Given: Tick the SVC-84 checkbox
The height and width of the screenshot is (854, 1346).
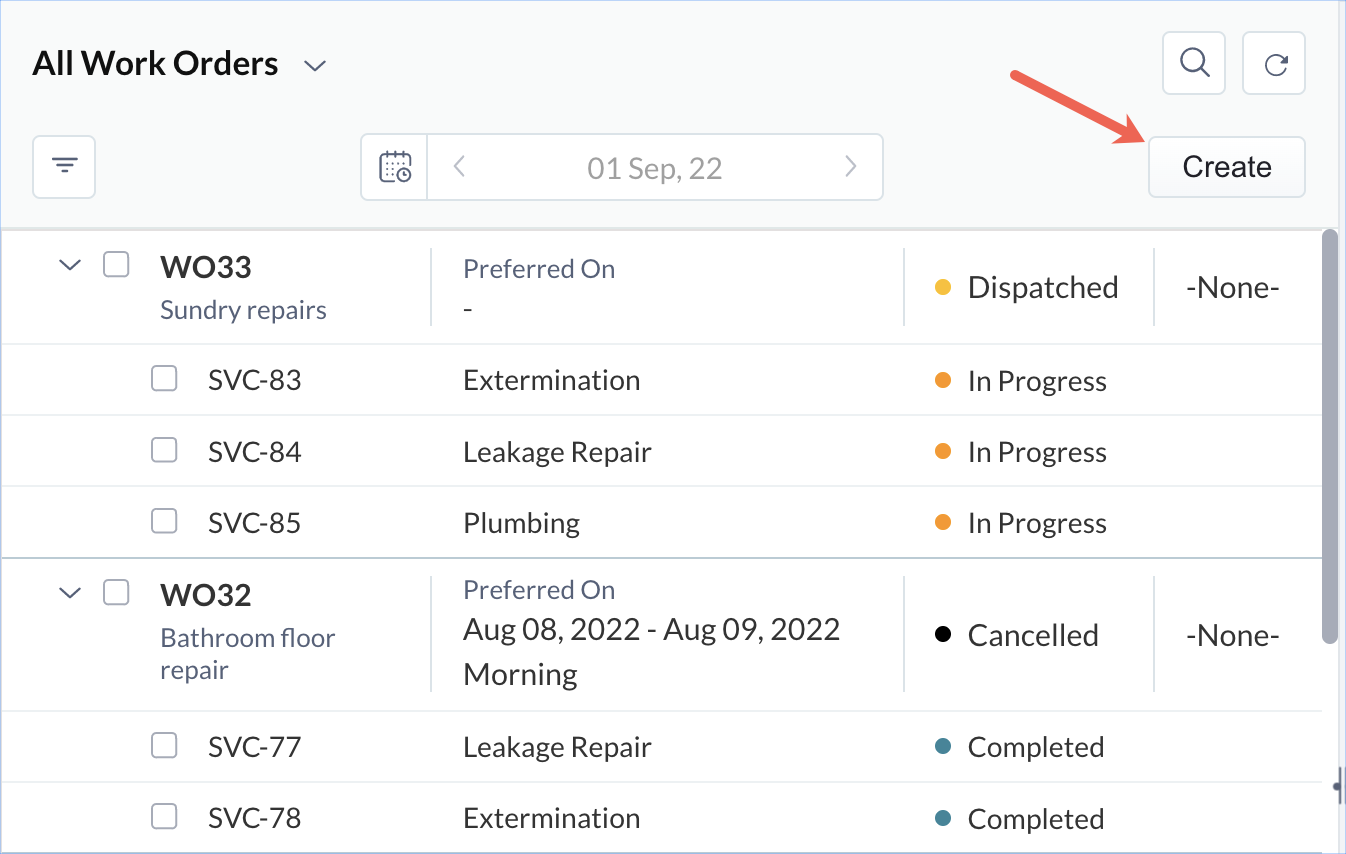Looking at the screenshot, I should (x=164, y=451).
